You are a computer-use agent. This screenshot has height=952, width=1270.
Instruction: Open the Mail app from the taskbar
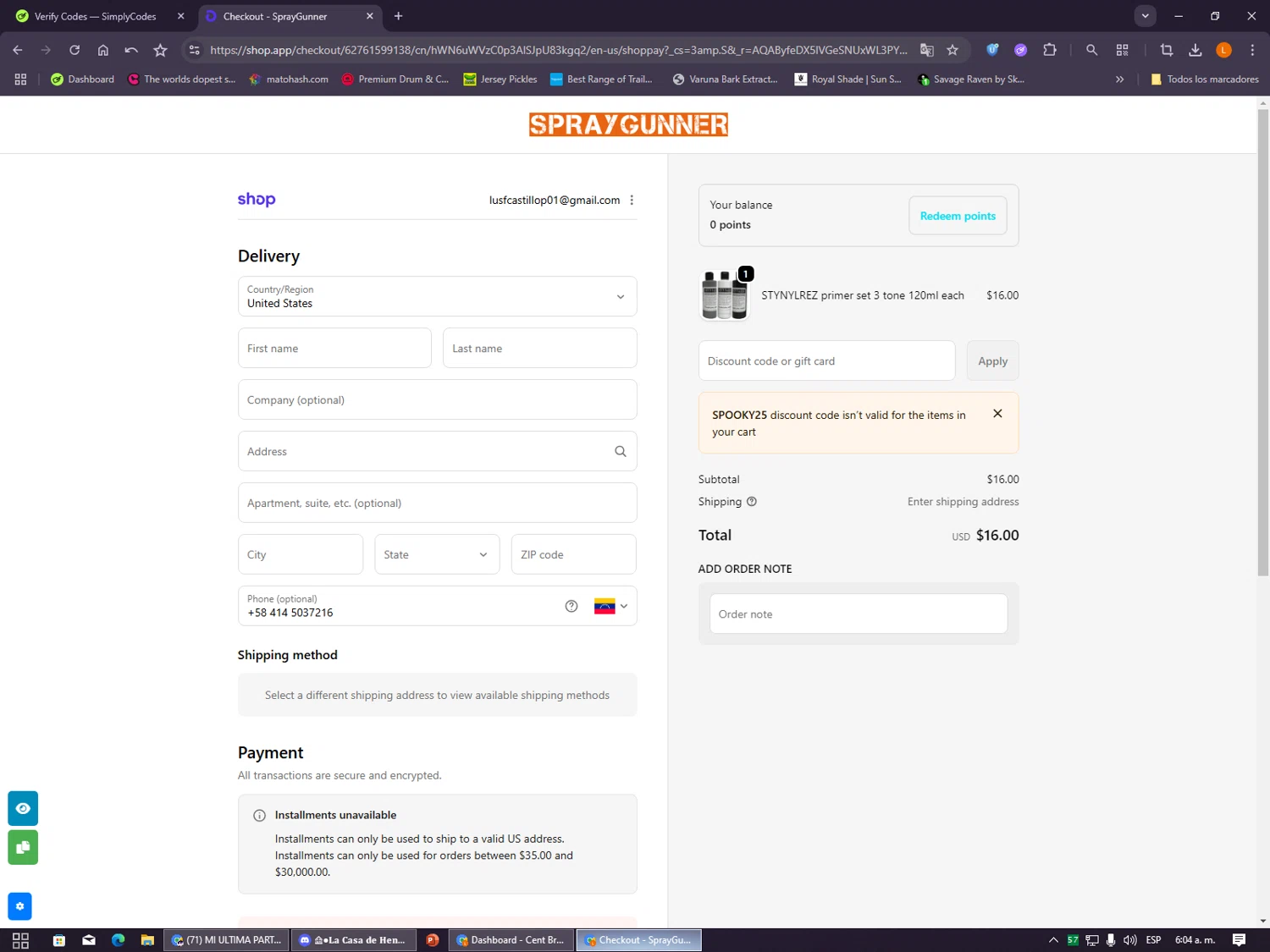pyautogui.click(x=89, y=940)
